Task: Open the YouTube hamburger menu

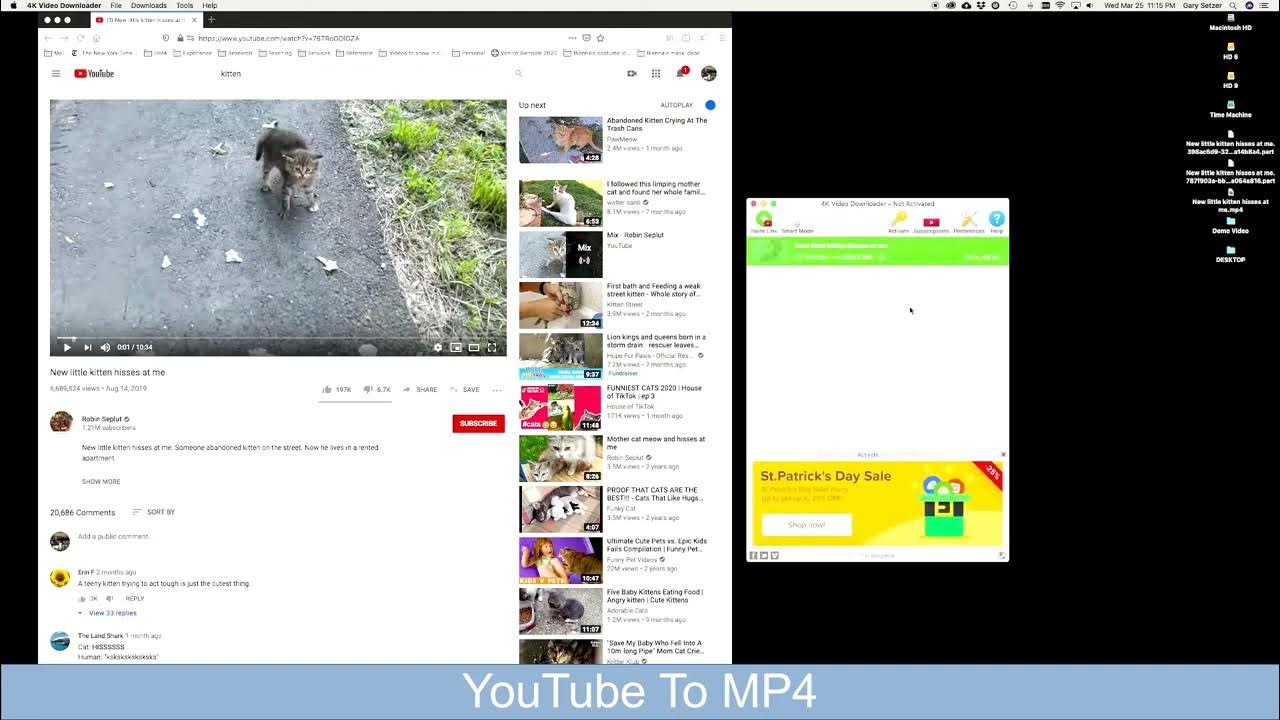Action: click(56, 73)
